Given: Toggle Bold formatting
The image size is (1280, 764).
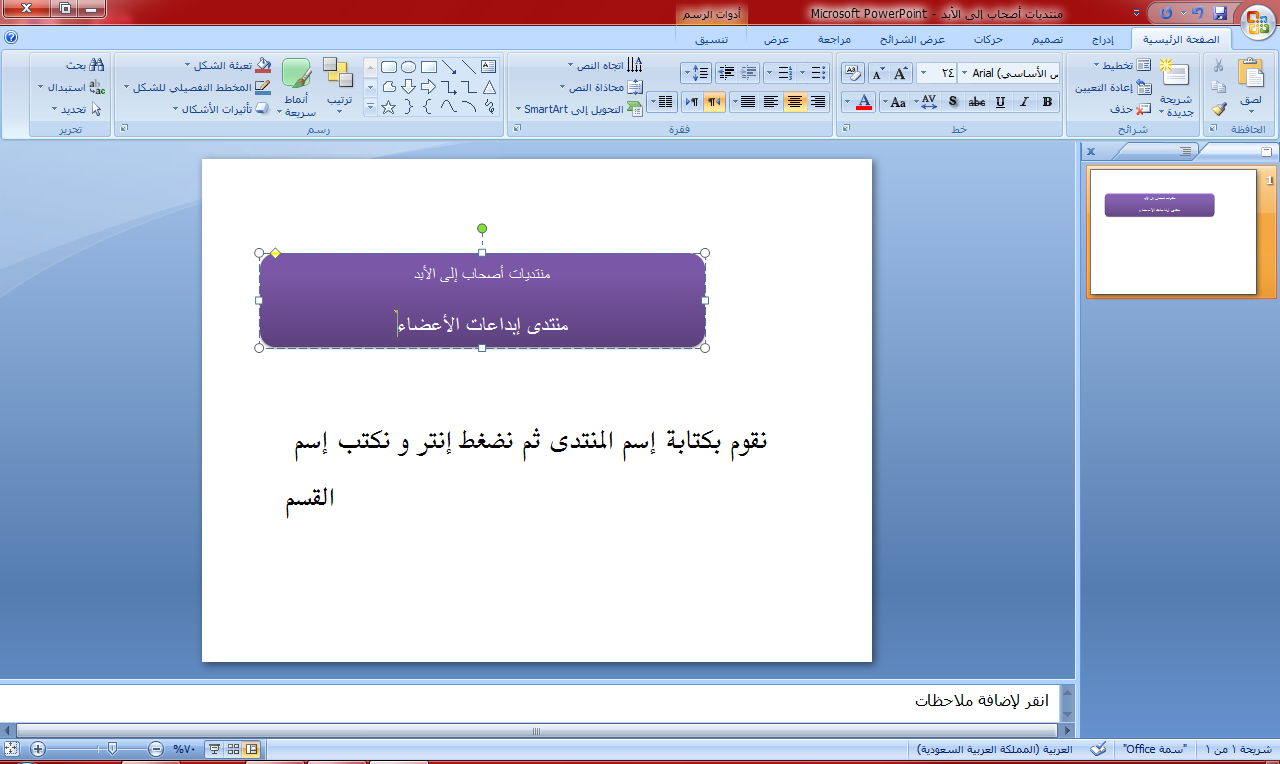Looking at the screenshot, I should click(1047, 101).
